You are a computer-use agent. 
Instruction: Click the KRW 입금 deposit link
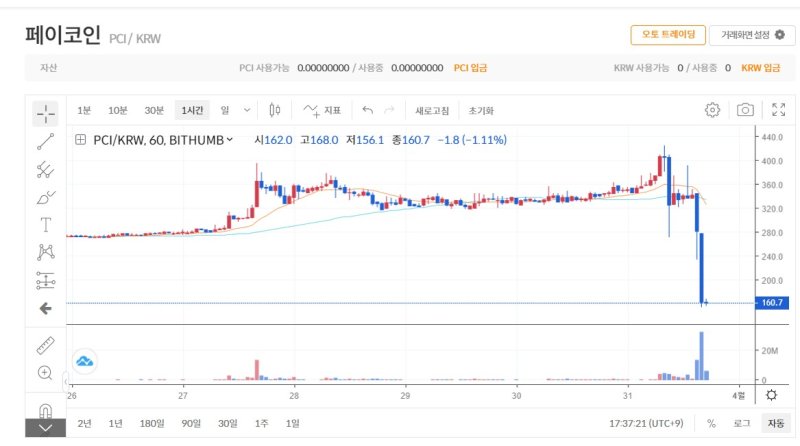point(761,68)
